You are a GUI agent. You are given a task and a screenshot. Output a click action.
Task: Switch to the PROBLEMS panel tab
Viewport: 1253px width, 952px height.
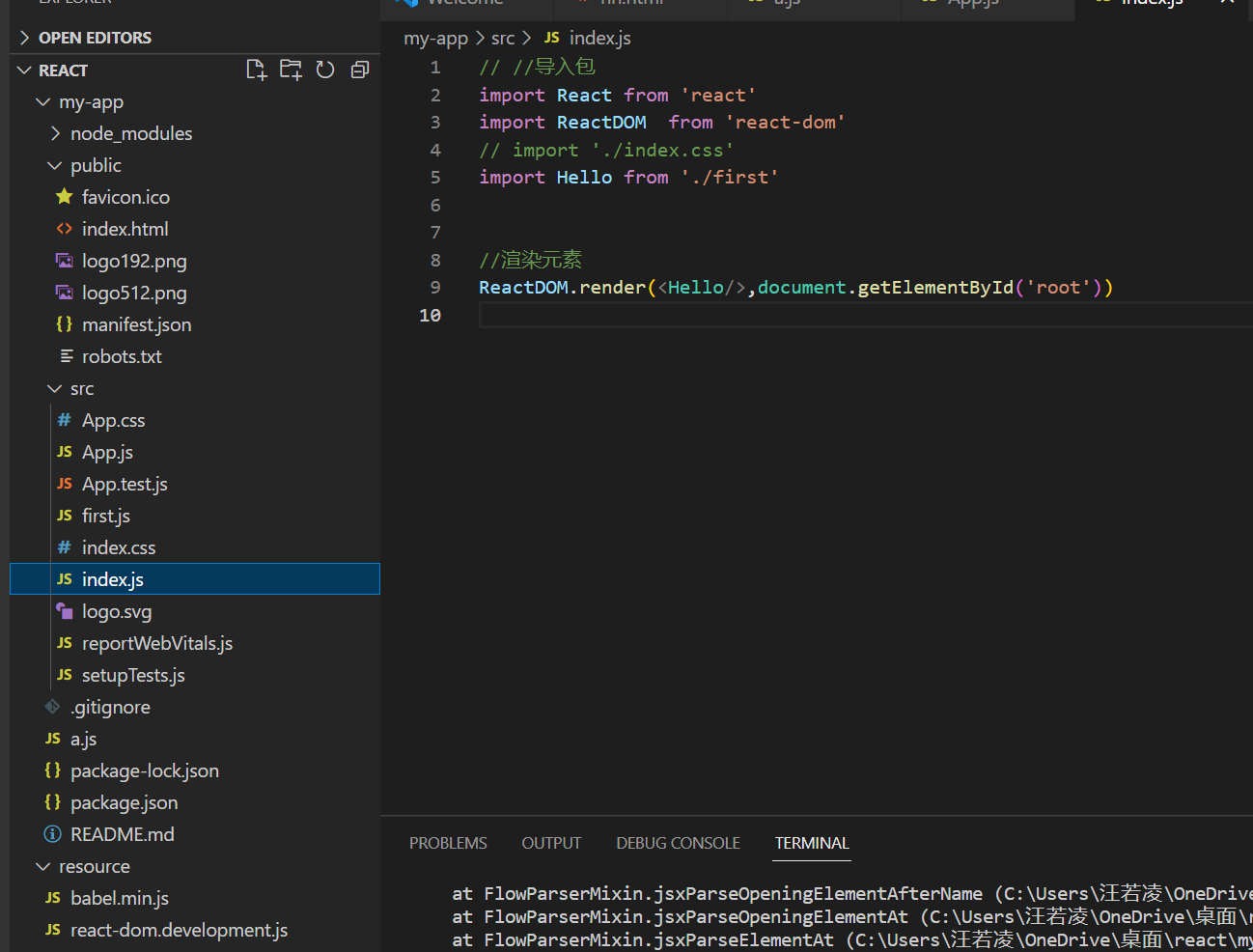448,843
